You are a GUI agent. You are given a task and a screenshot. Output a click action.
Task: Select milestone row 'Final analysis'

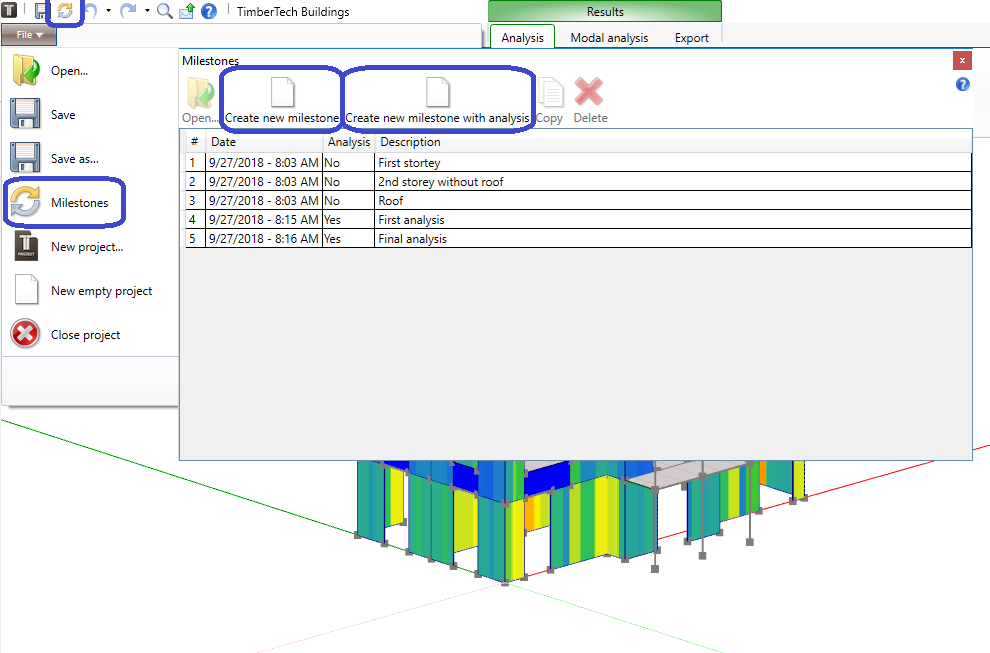578,238
